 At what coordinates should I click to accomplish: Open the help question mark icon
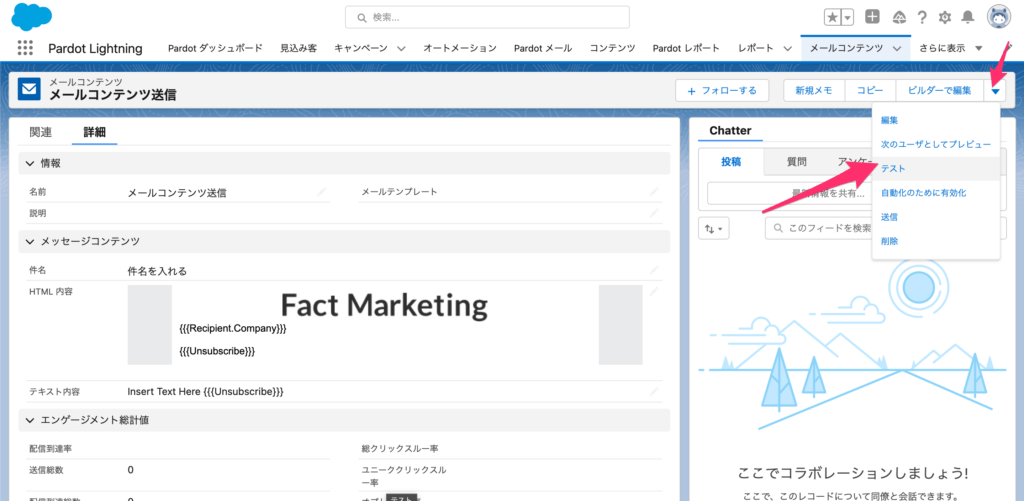pos(922,17)
